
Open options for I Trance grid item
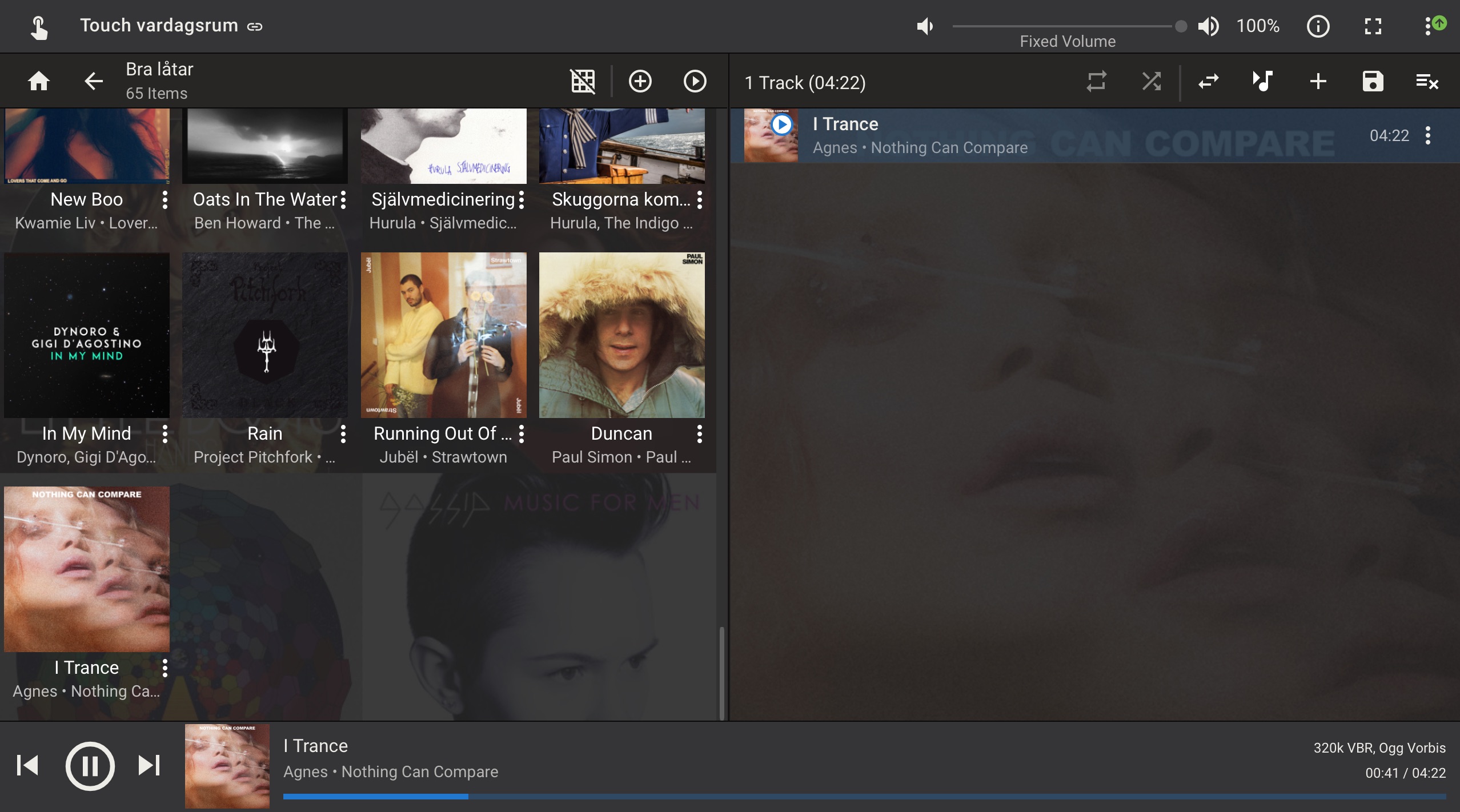165,668
